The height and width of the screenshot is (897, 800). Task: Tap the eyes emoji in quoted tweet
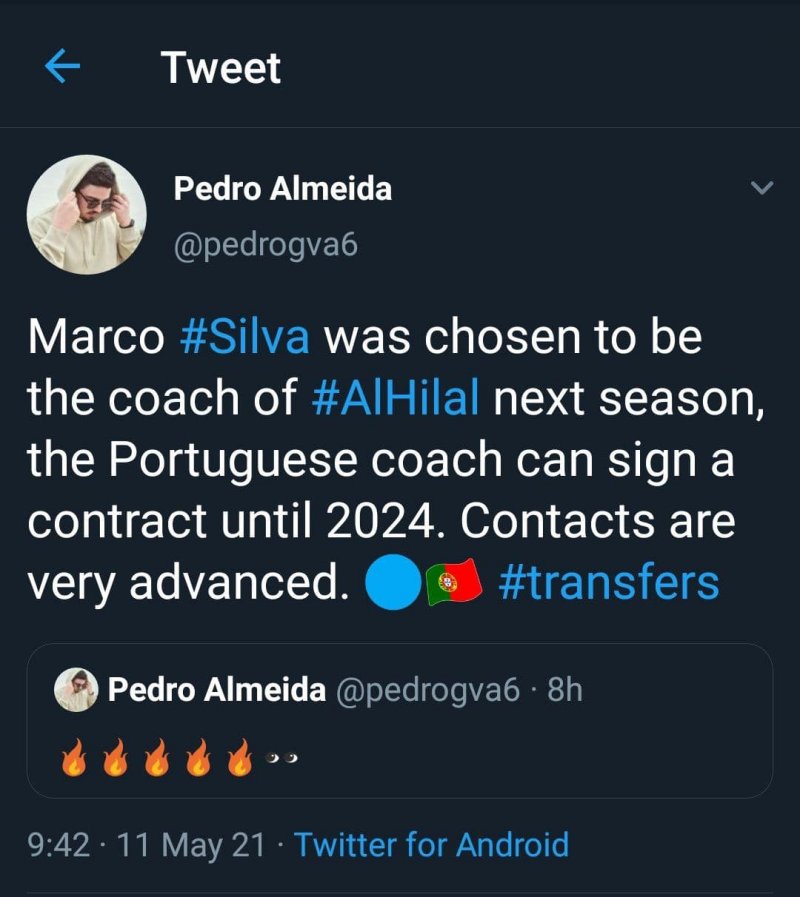[282, 759]
